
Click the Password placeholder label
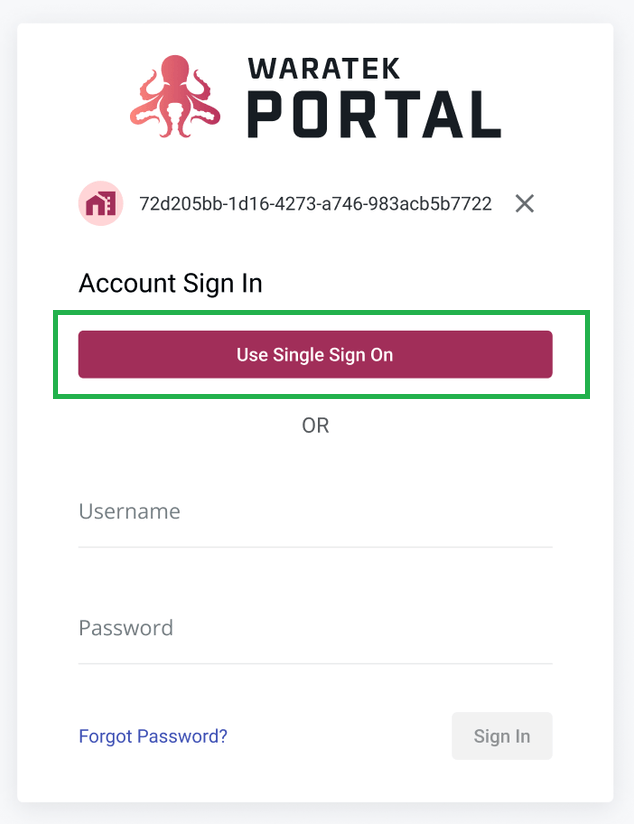pos(126,628)
